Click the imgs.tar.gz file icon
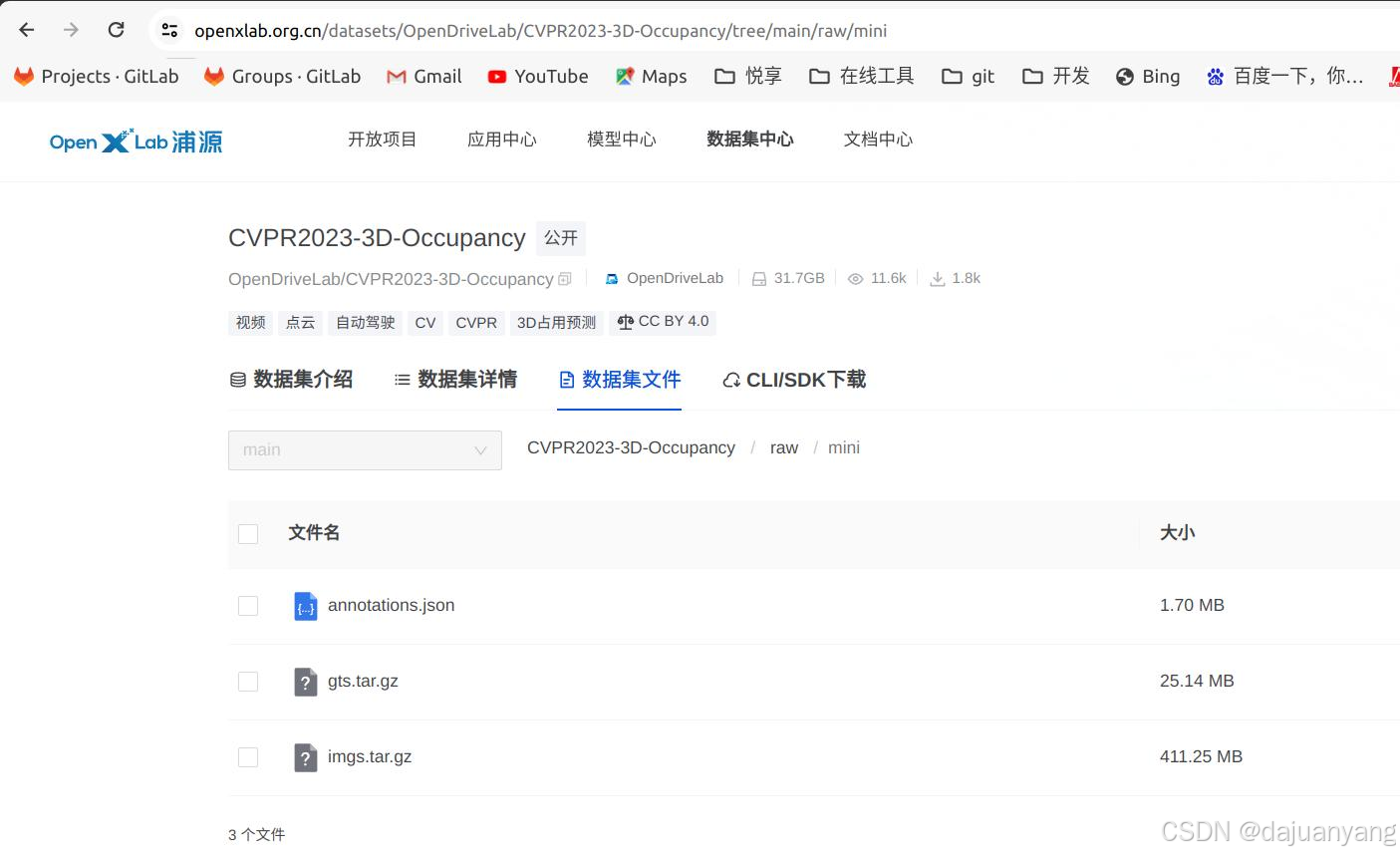The height and width of the screenshot is (857, 1400). click(305, 757)
